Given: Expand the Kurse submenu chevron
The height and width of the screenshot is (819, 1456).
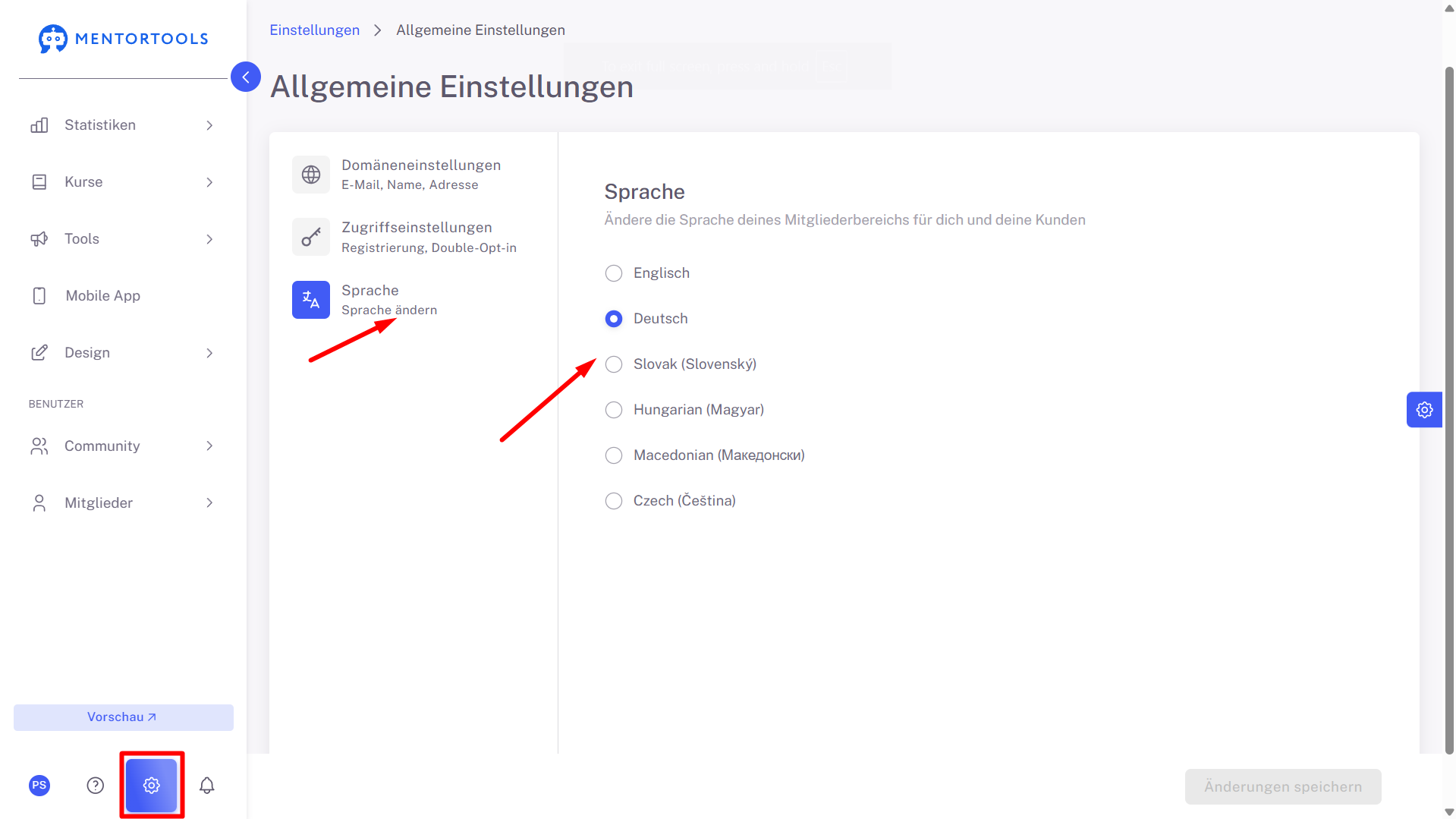Looking at the screenshot, I should pyautogui.click(x=209, y=182).
